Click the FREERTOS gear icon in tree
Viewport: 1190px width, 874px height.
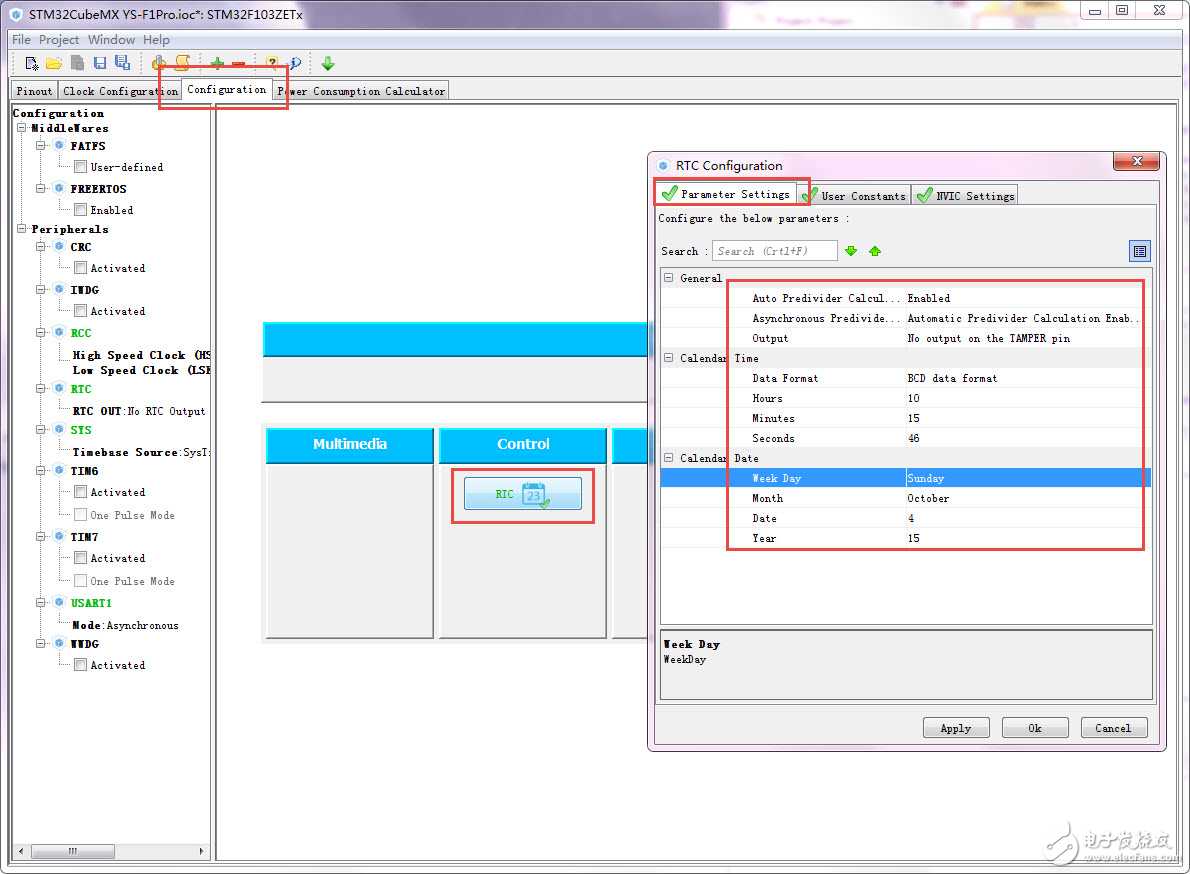click(59, 188)
